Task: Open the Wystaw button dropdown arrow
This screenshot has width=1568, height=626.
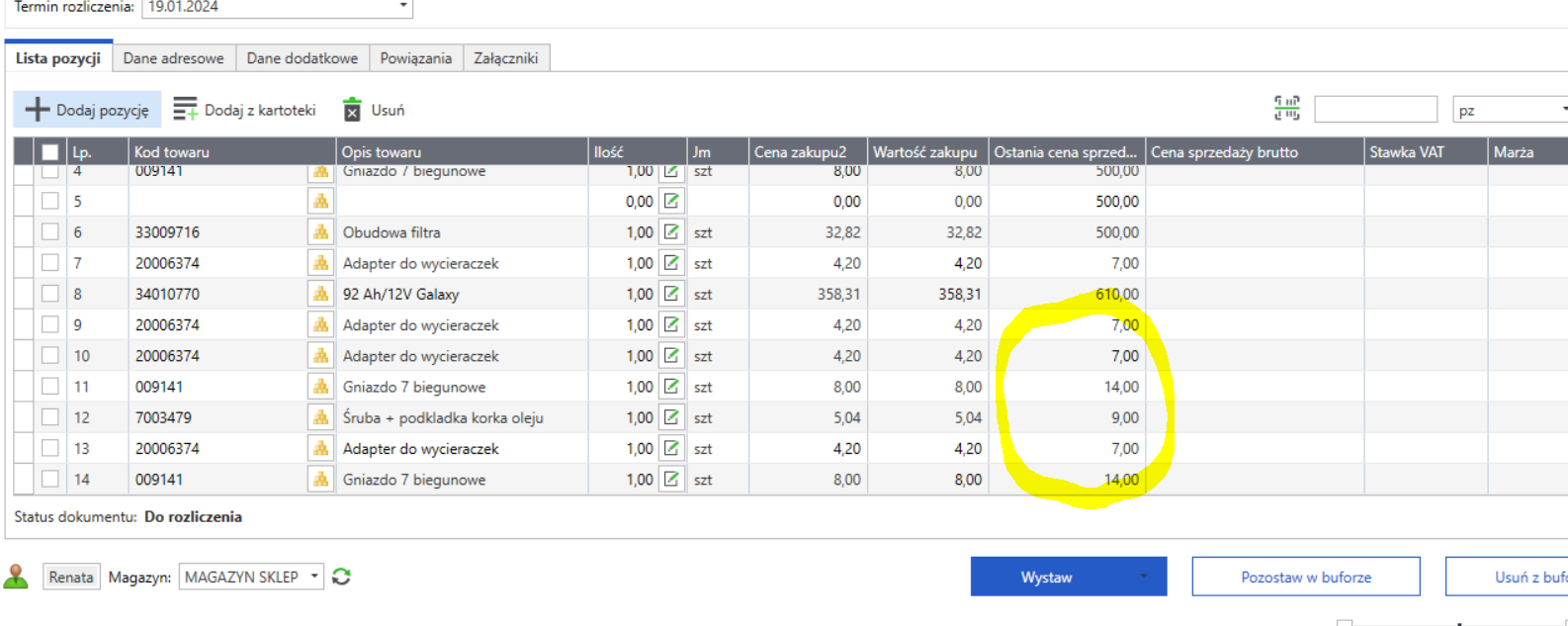Action: coord(1144,577)
